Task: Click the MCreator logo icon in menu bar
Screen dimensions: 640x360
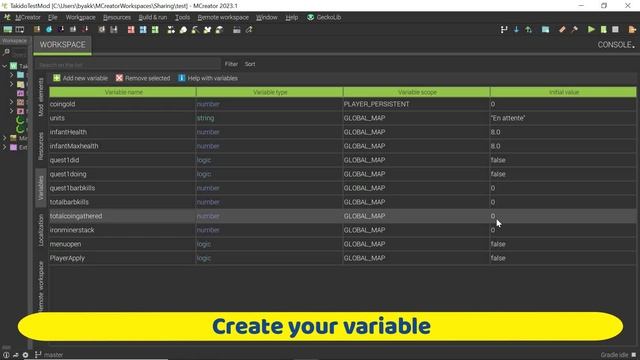Action: pyautogui.click(x=7, y=17)
